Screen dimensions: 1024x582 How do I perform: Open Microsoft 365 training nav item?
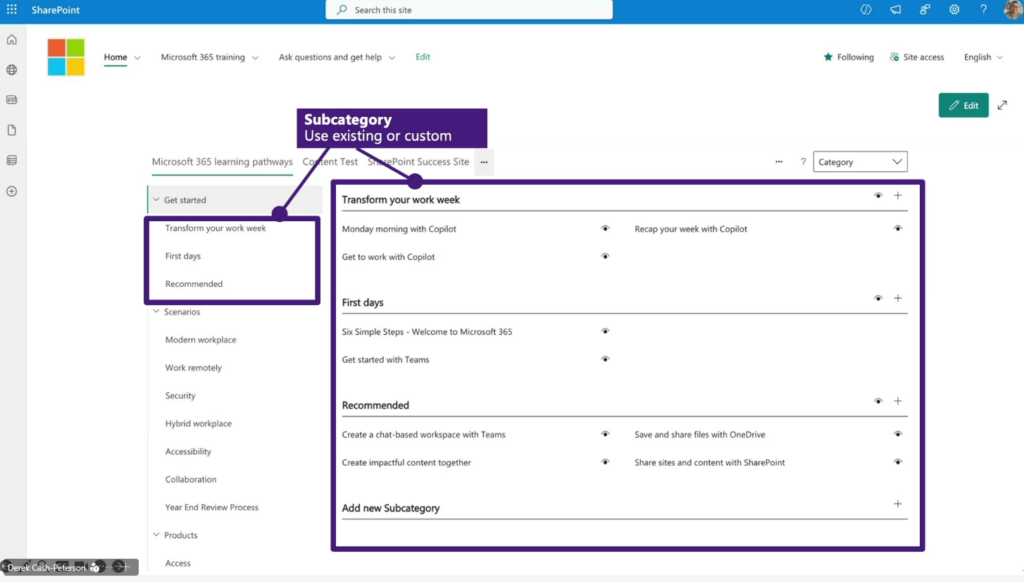[x=202, y=57]
